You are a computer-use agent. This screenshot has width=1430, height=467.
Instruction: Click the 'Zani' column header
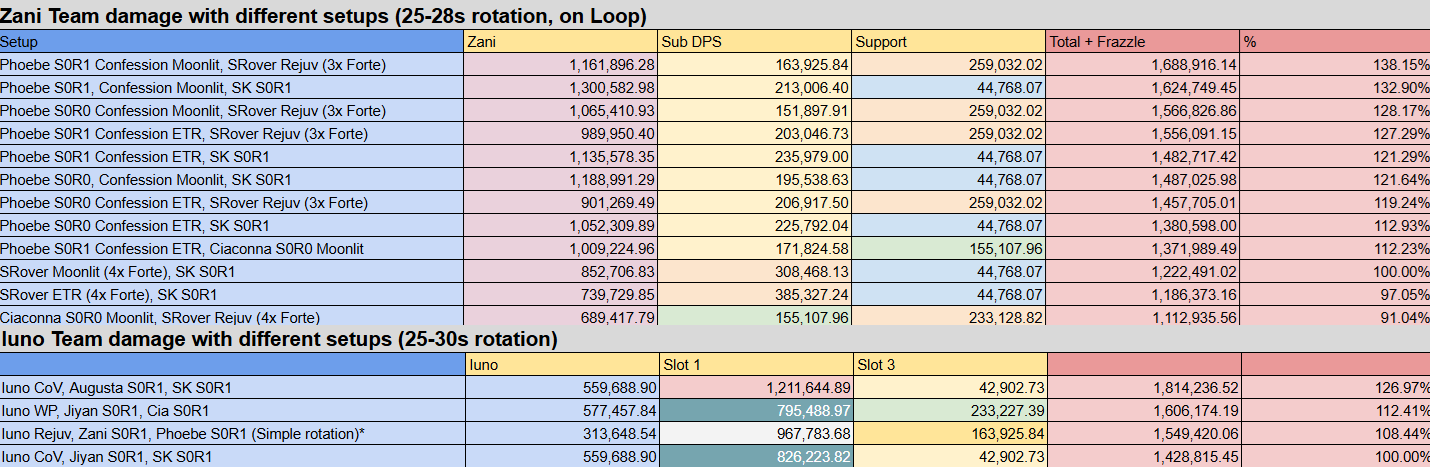[561, 42]
